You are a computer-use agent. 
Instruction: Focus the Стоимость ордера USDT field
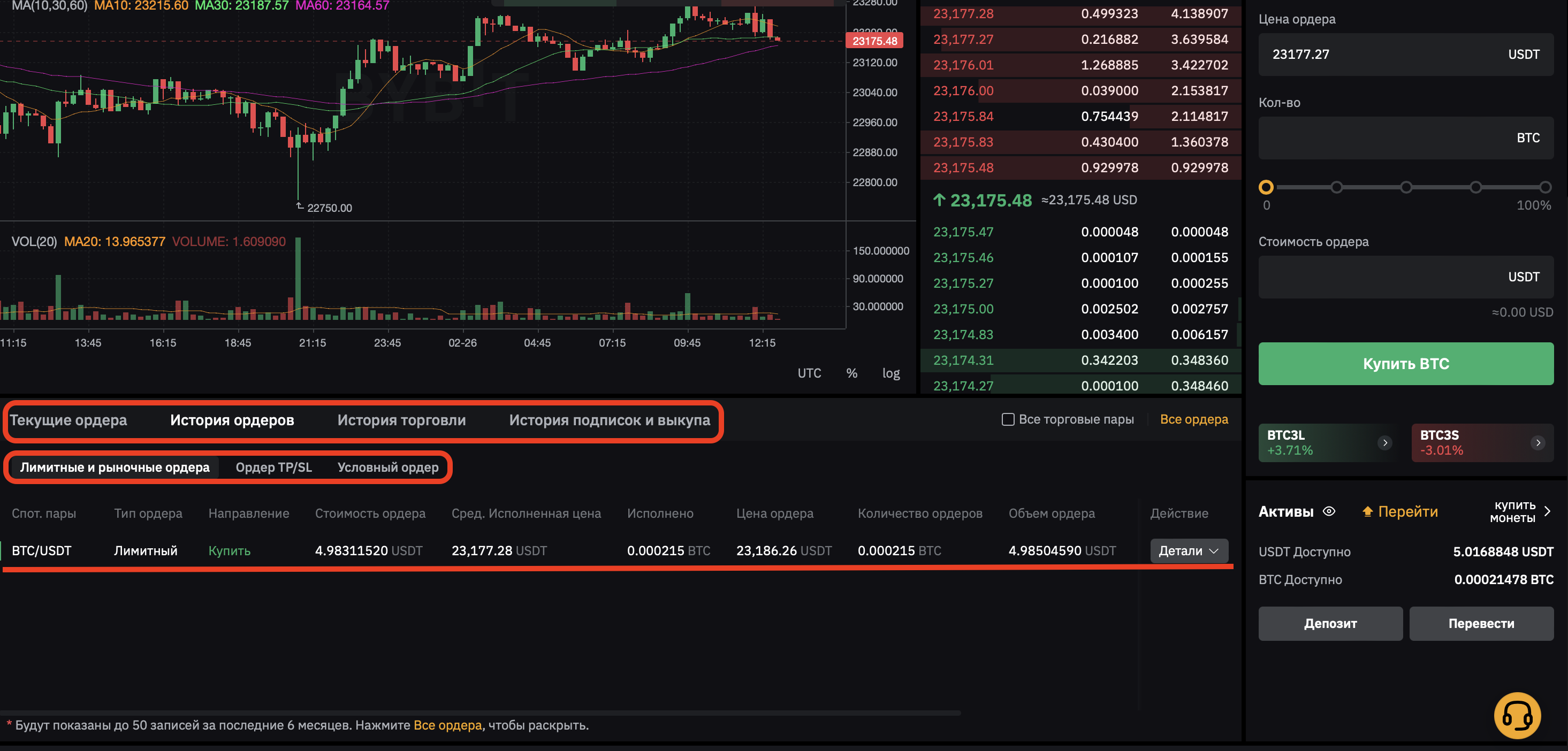(1405, 277)
